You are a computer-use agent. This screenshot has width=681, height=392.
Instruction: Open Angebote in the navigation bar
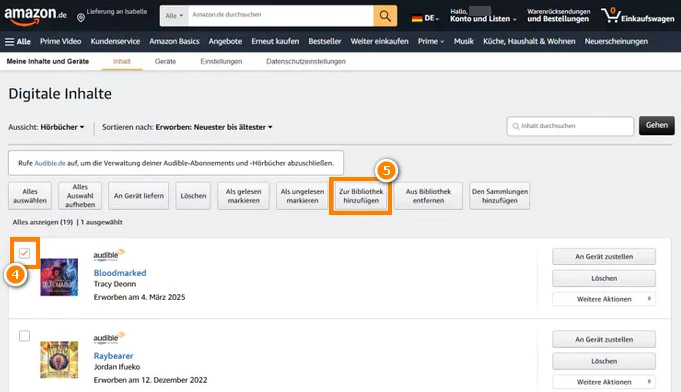(225, 41)
